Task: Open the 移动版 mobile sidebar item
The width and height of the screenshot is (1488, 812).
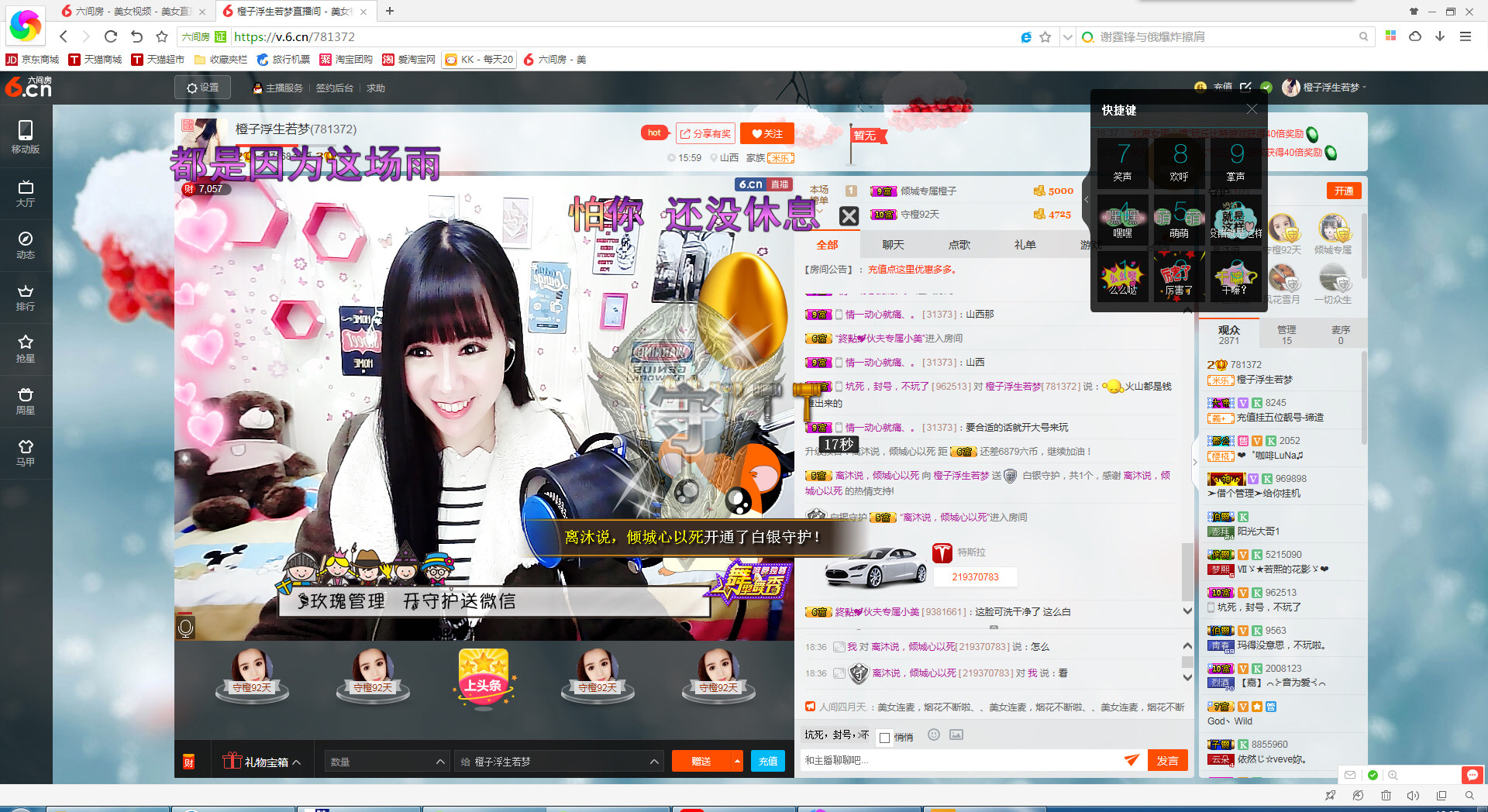Action: [x=26, y=137]
